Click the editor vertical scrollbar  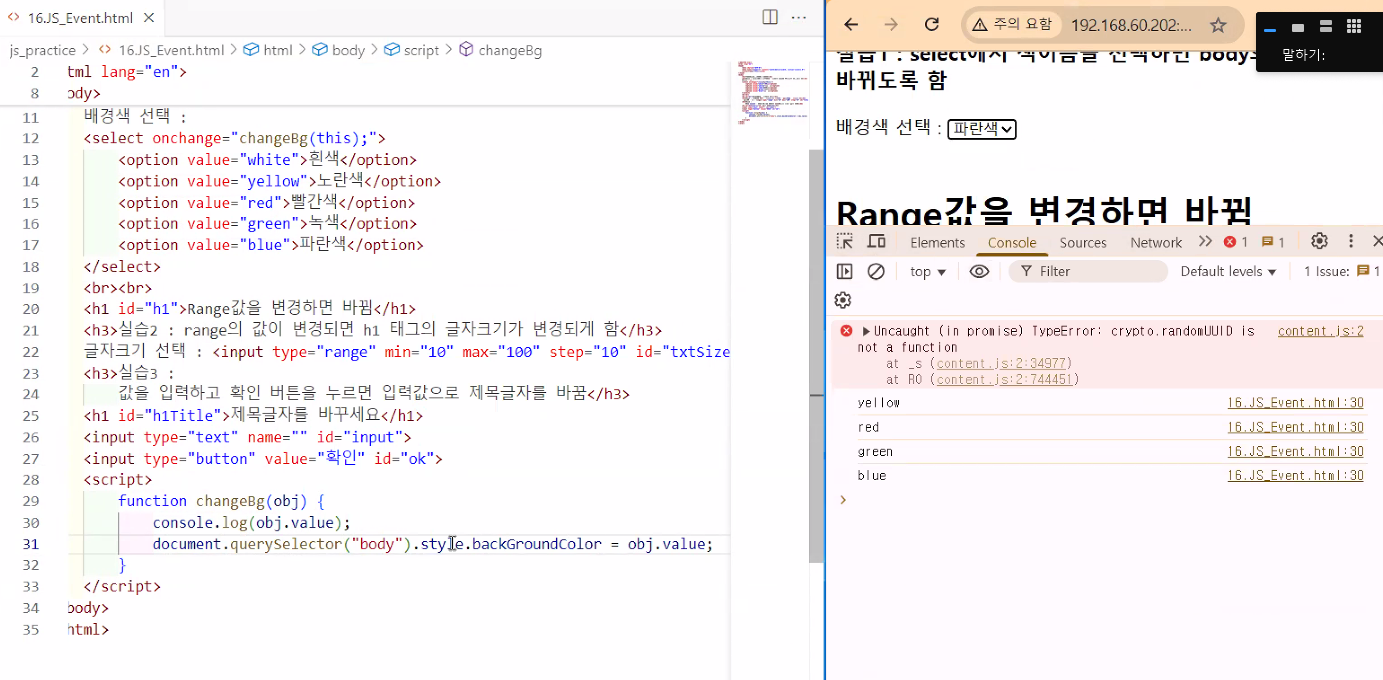[816, 355]
